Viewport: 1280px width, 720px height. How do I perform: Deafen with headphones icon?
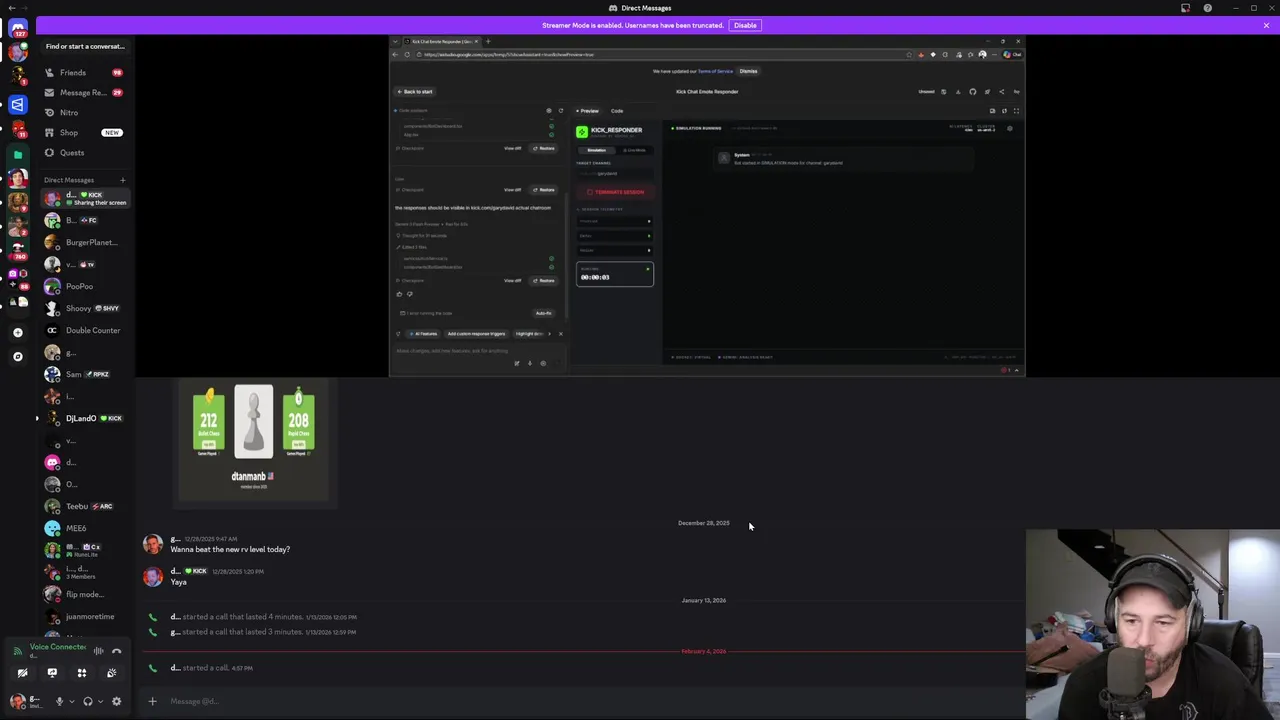coord(88,701)
